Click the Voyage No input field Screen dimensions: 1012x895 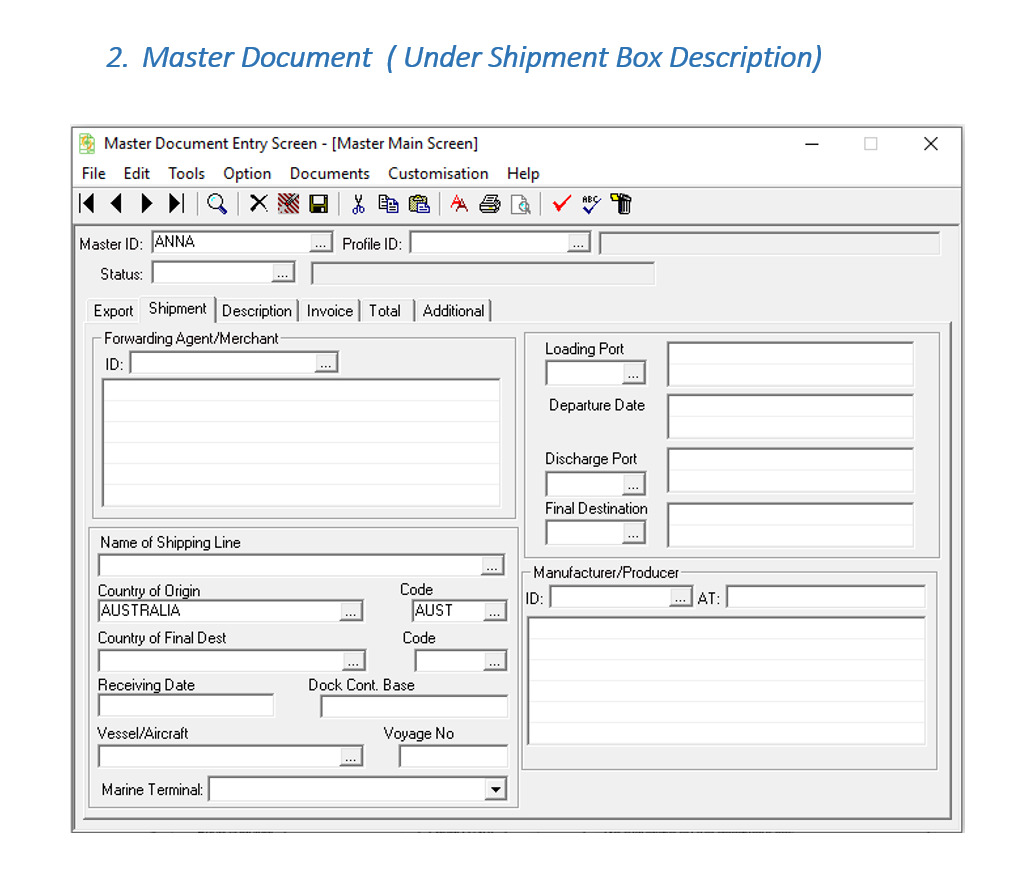[453, 756]
